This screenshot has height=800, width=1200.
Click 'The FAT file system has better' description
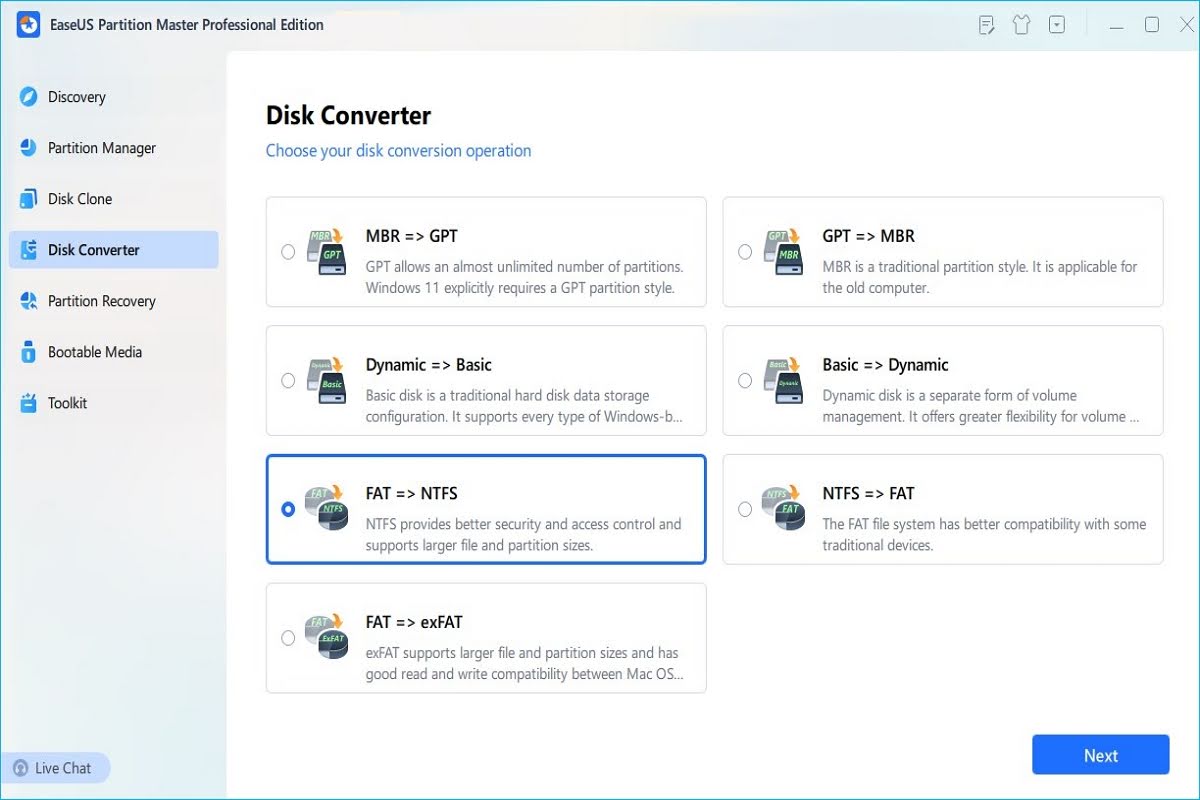[x=985, y=535]
